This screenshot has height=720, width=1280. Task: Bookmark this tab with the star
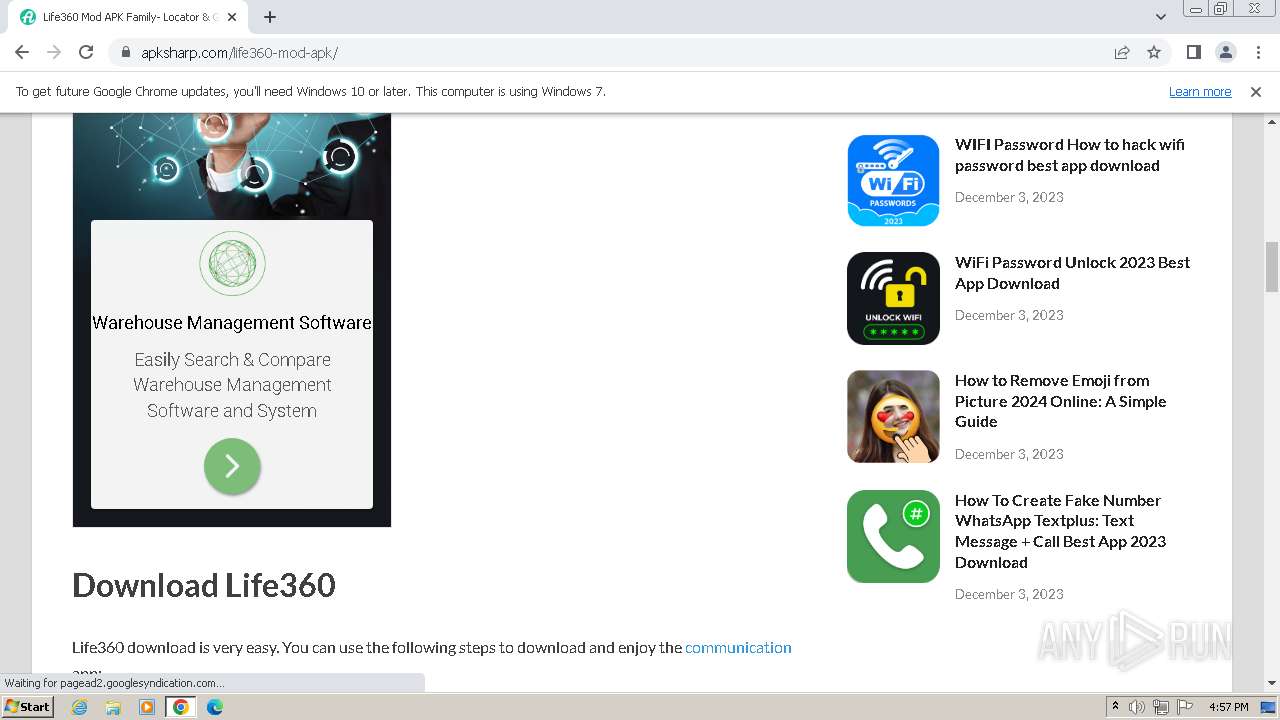coord(1154,52)
